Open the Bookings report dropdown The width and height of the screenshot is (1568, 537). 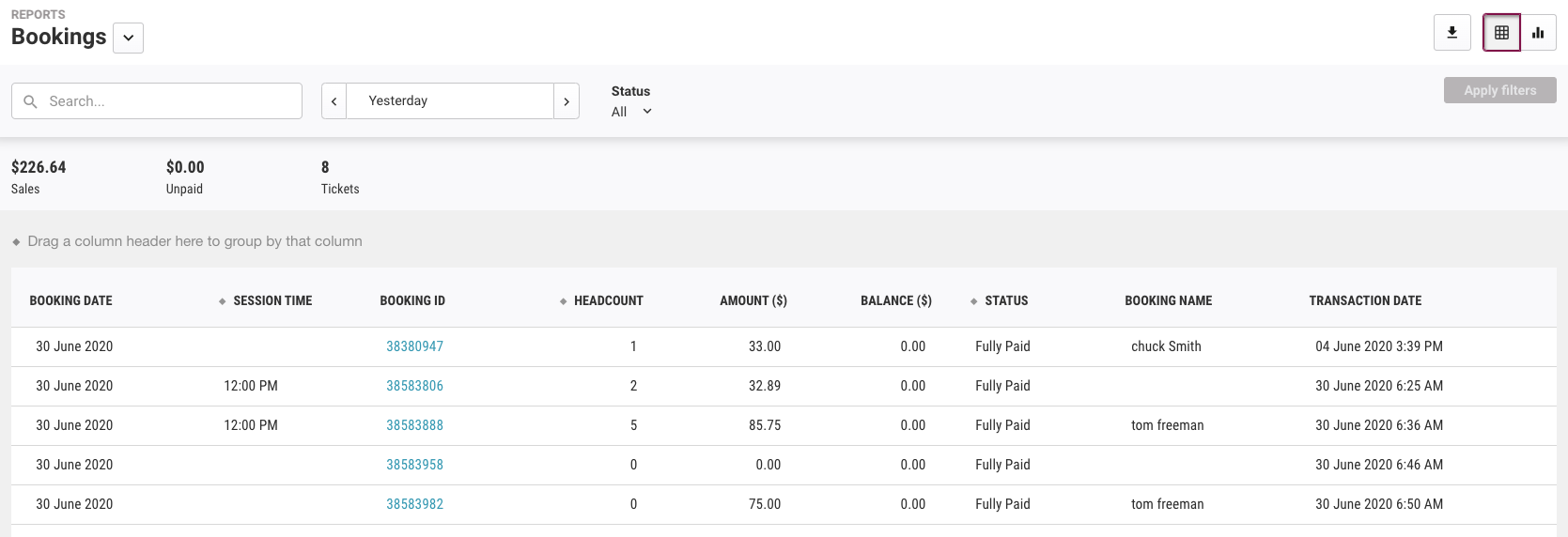(129, 38)
